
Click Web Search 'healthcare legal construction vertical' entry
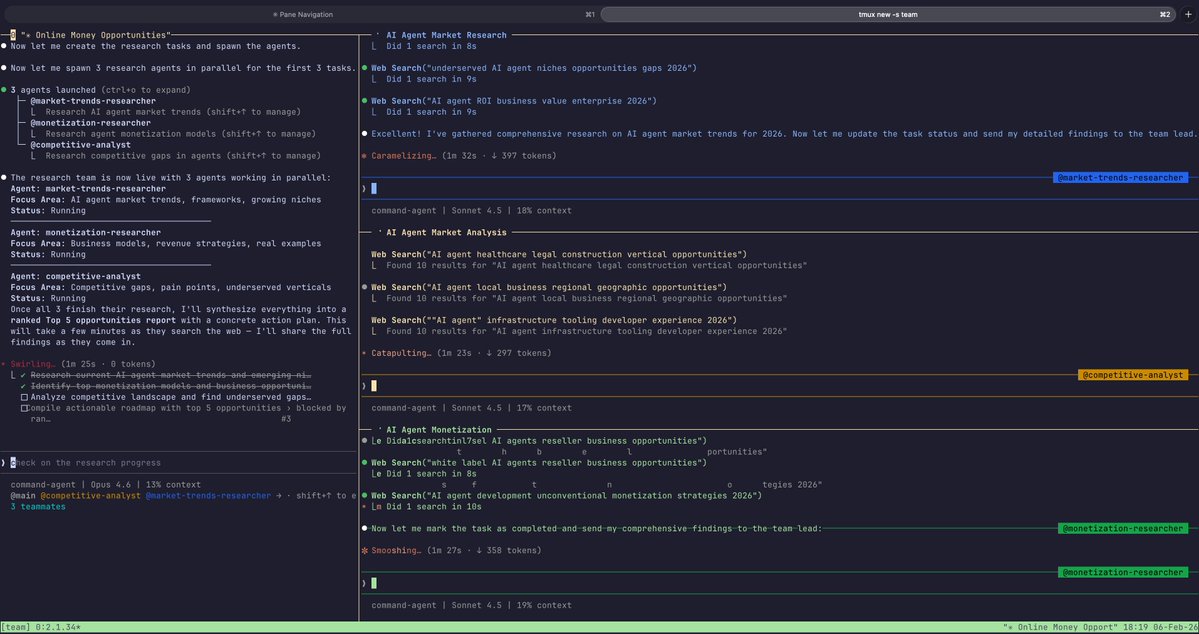point(559,255)
